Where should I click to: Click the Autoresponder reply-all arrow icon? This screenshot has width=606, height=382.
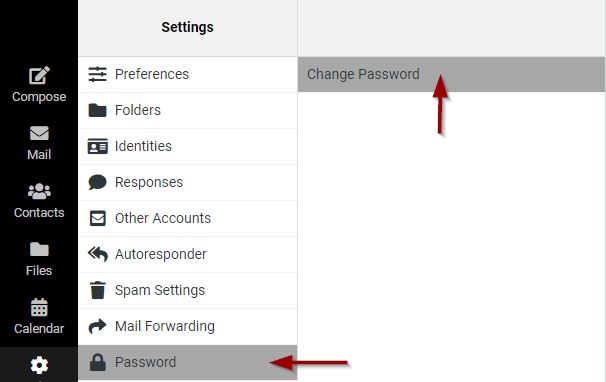97,254
